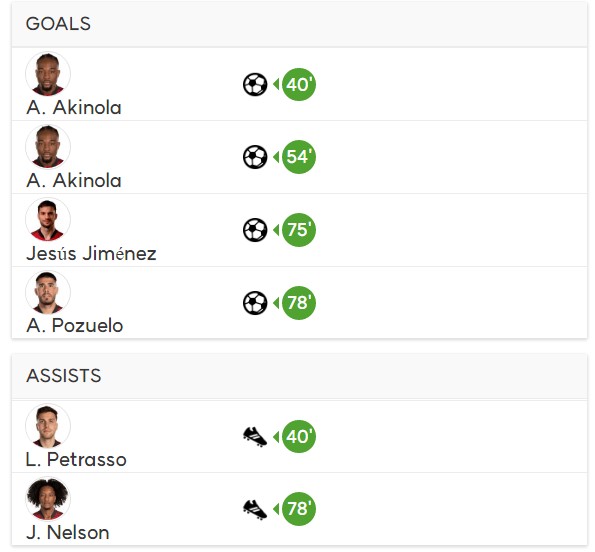Select the green 40' goal minute badge
Image resolution: width=595 pixels, height=552 pixels.
pos(299,84)
